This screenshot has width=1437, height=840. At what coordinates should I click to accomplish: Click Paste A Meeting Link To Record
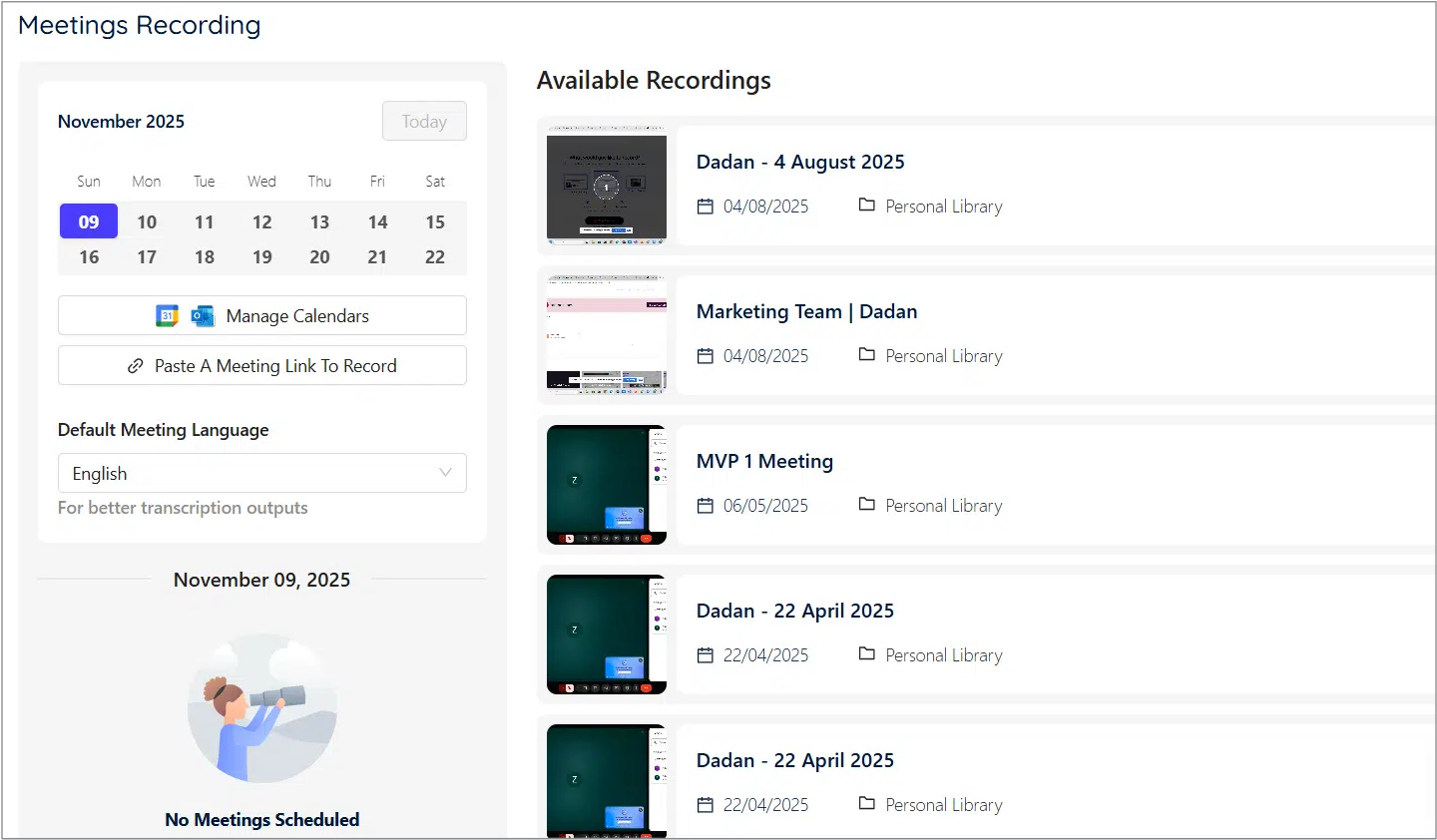point(262,365)
